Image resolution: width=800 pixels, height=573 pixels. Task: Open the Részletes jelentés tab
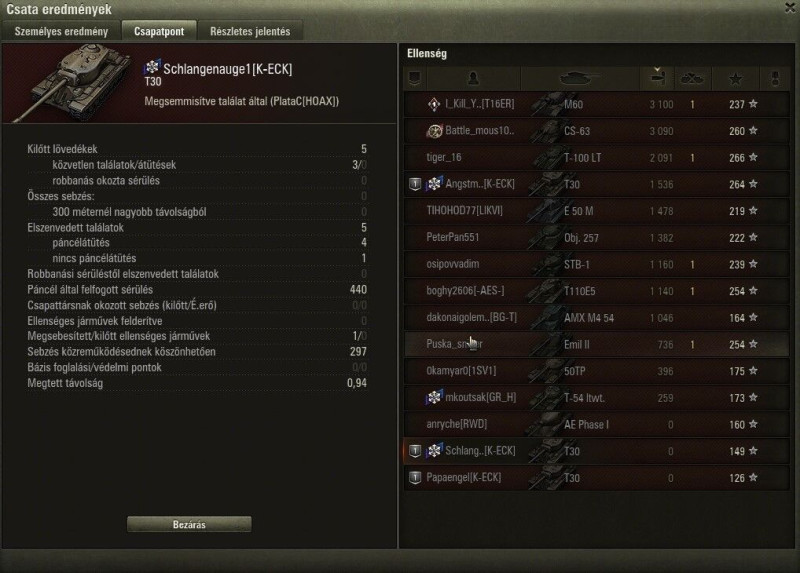coord(250,31)
